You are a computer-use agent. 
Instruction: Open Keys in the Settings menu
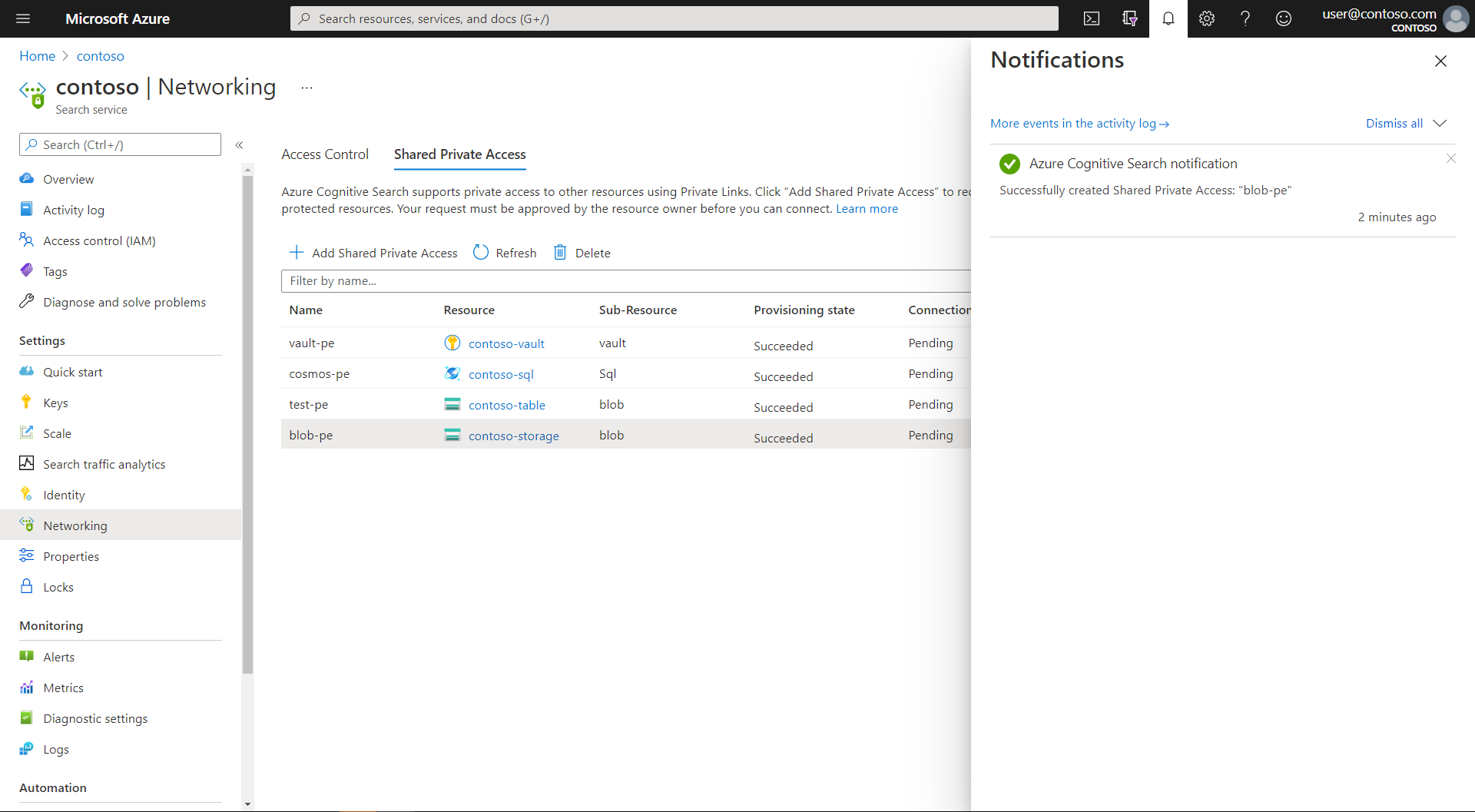[55, 403]
